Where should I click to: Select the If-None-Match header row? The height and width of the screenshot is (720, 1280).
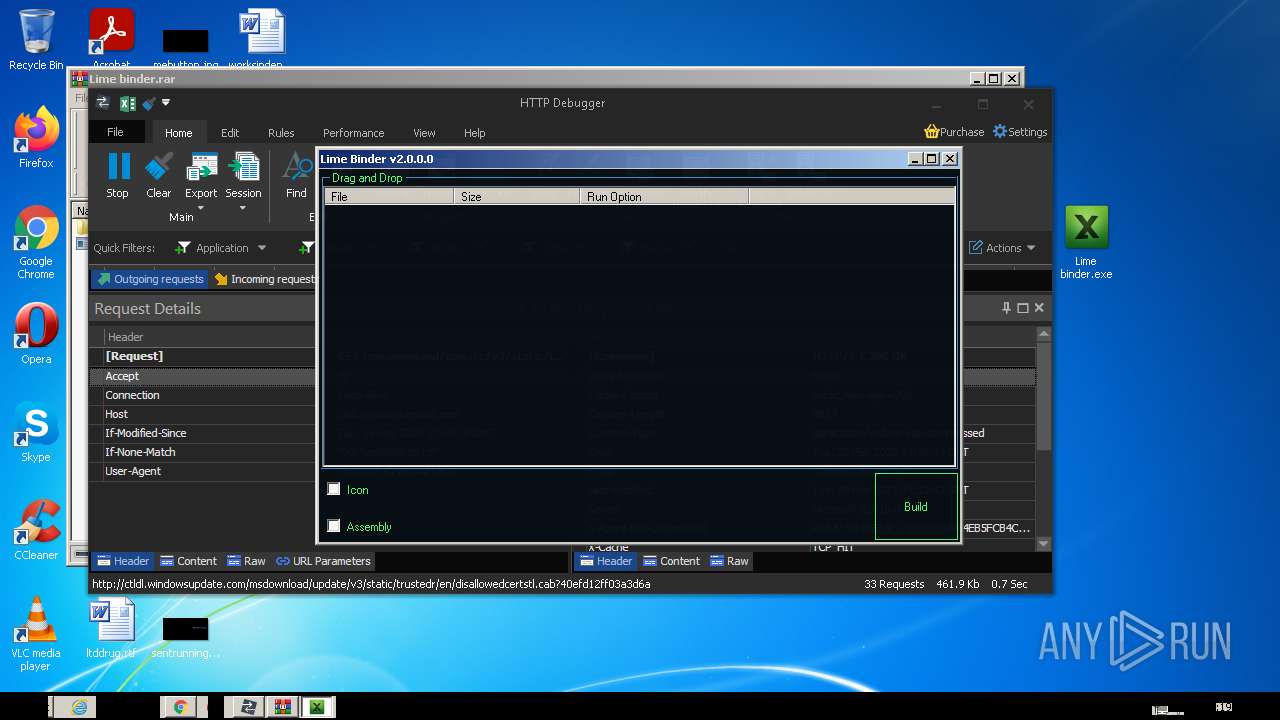click(x=203, y=452)
